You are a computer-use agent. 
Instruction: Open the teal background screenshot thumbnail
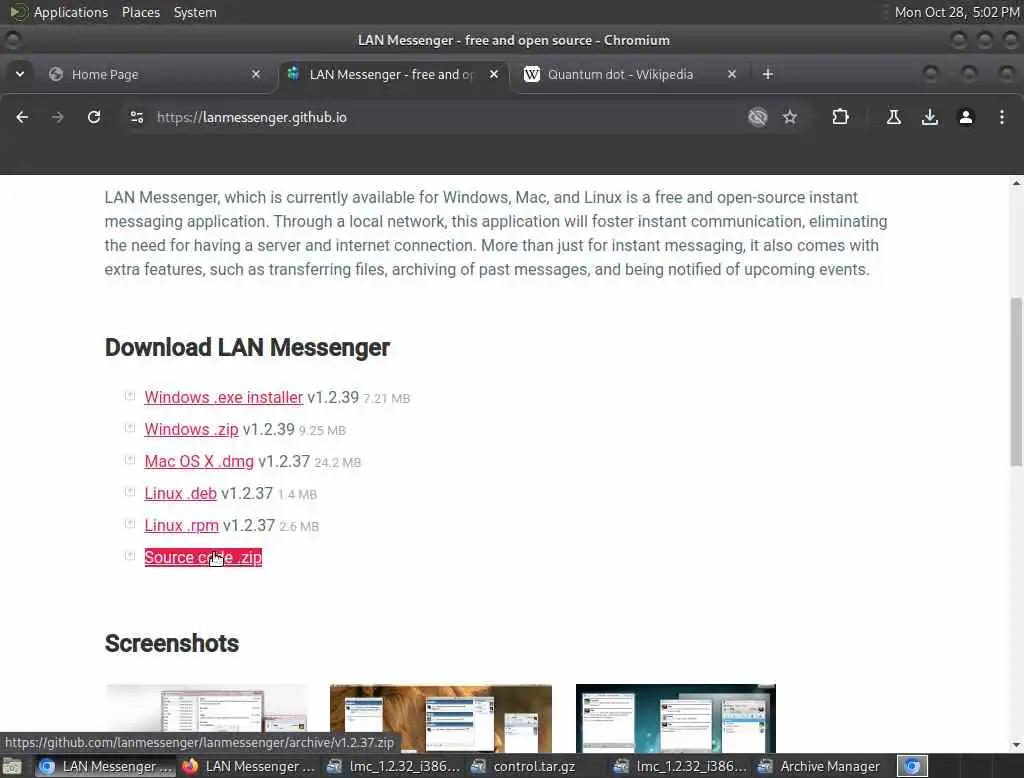pyautogui.click(x=676, y=717)
